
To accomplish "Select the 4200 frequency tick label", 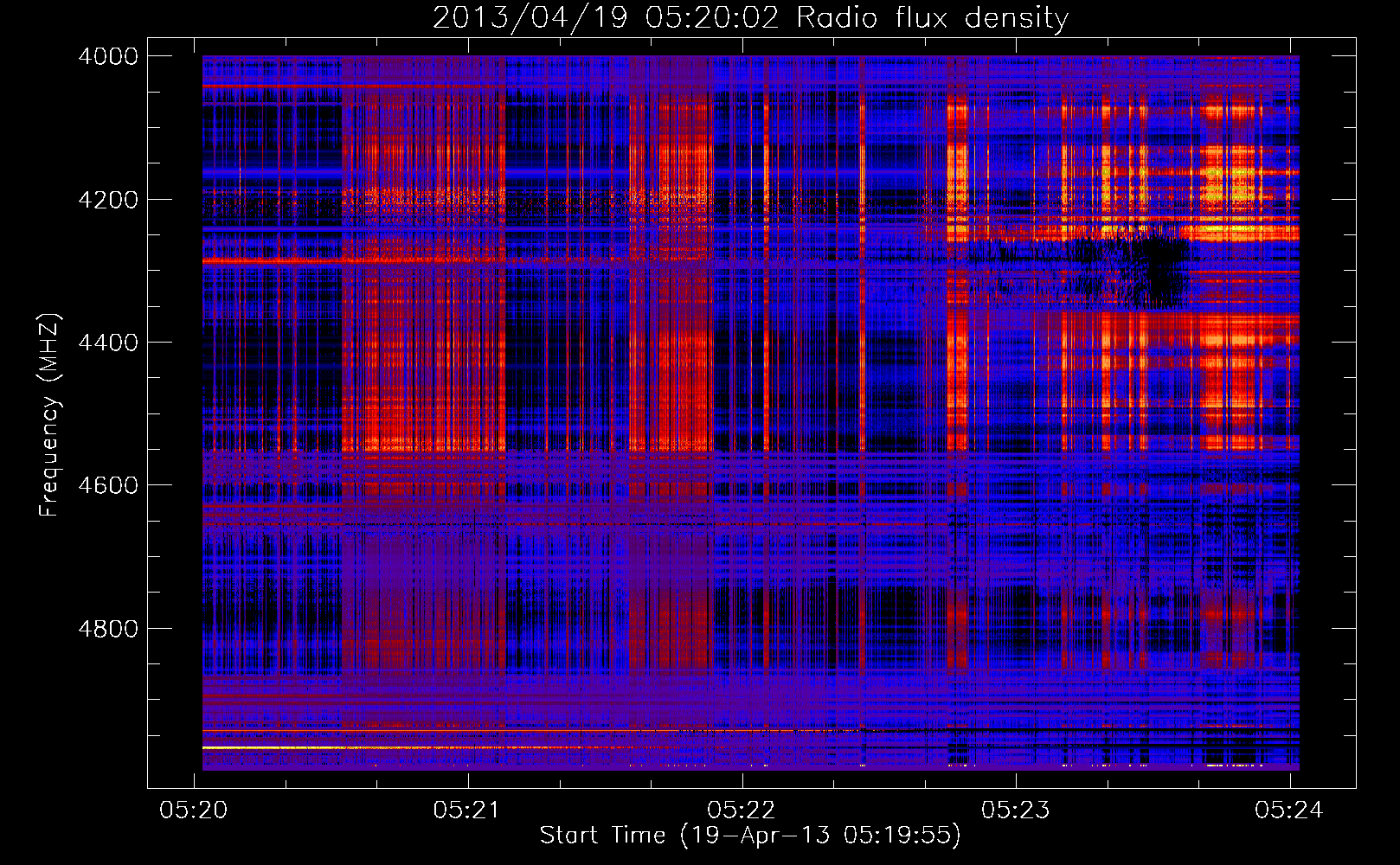I will point(108,200).
